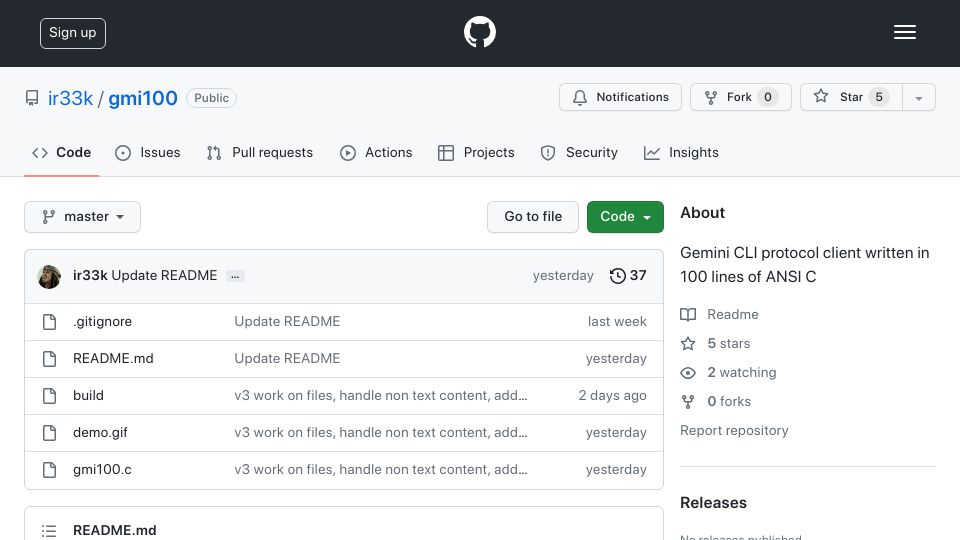Open the demo.gif file
This screenshot has height=540, width=960.
(100, 432)
